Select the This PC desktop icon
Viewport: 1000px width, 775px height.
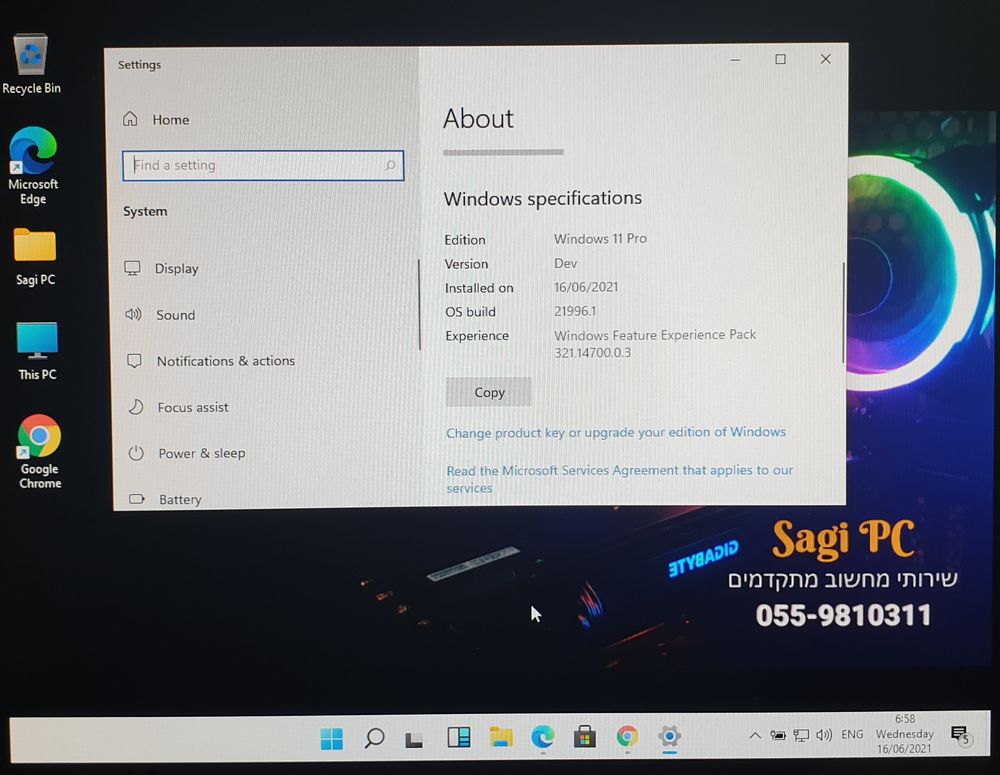tap(37, 350)
